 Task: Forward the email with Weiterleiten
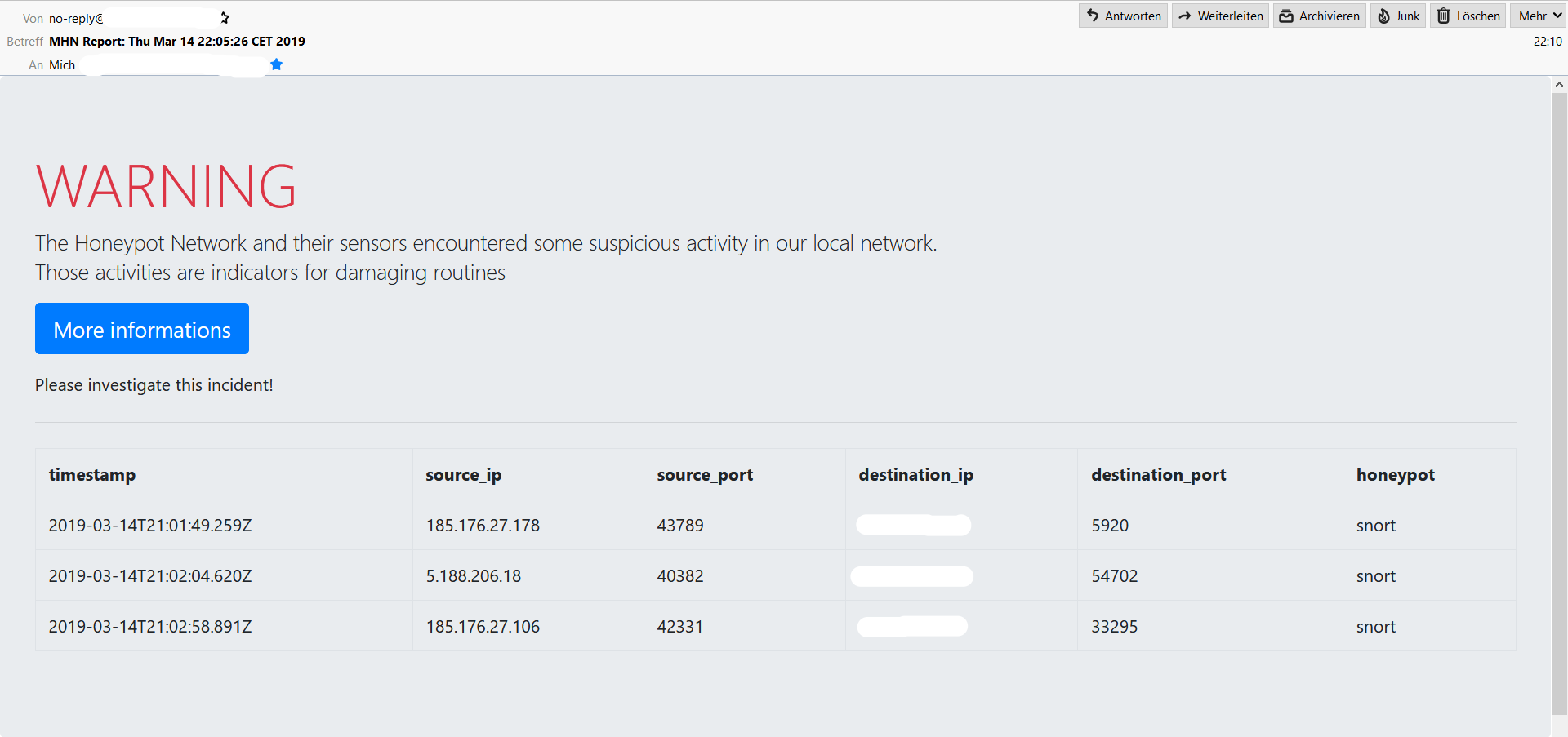[x=1220, y=16]
